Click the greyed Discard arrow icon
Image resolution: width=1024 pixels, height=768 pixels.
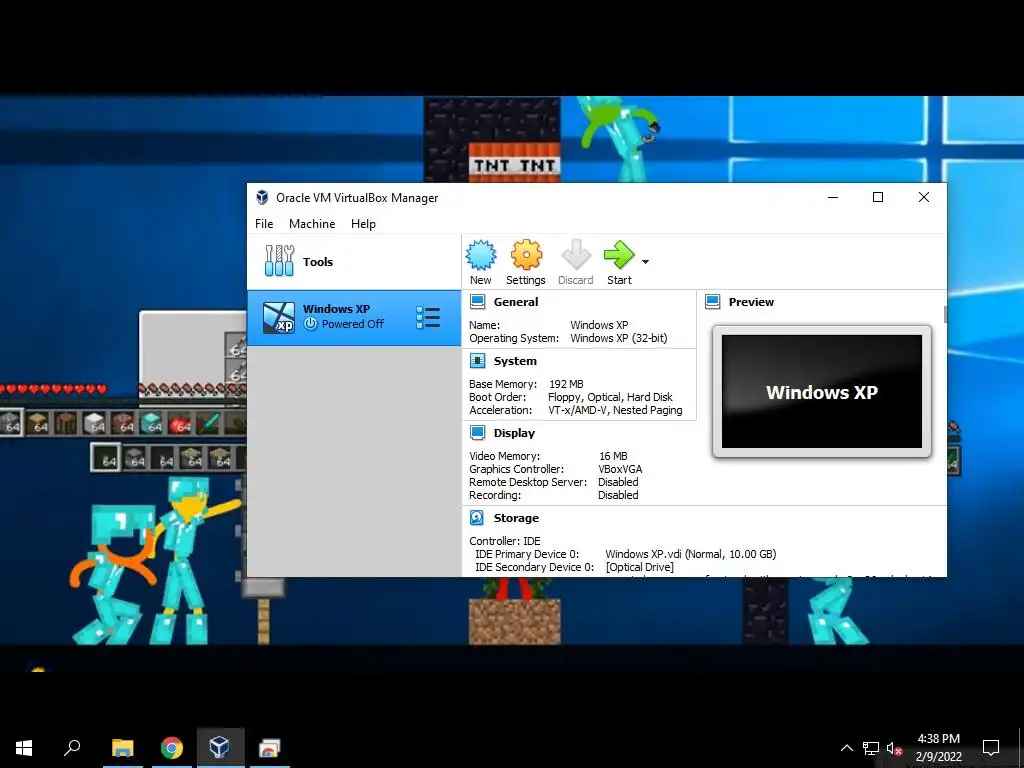click(575, 255)
